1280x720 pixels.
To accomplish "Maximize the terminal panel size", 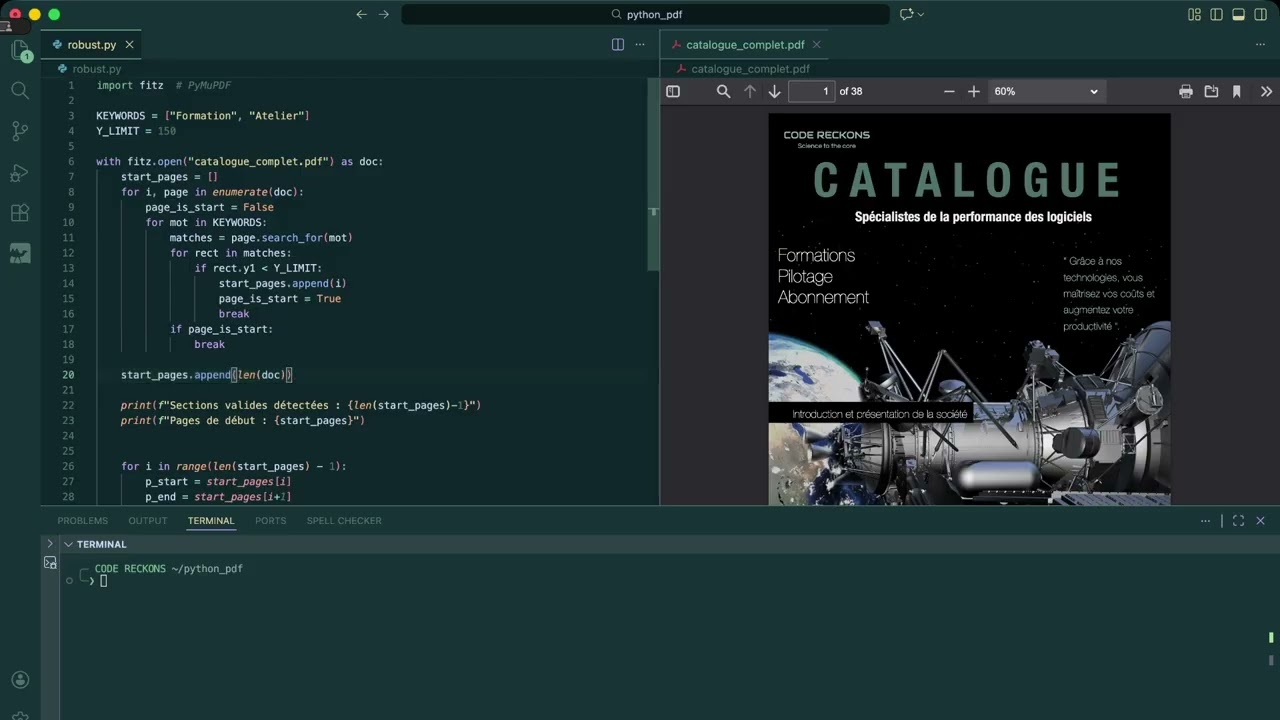I will (1238, 520).
